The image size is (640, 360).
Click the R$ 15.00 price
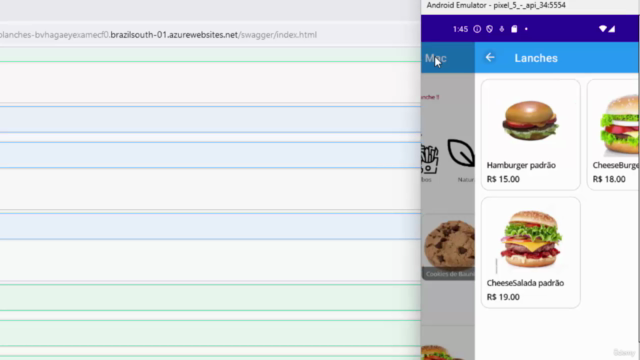click(503, 179)
